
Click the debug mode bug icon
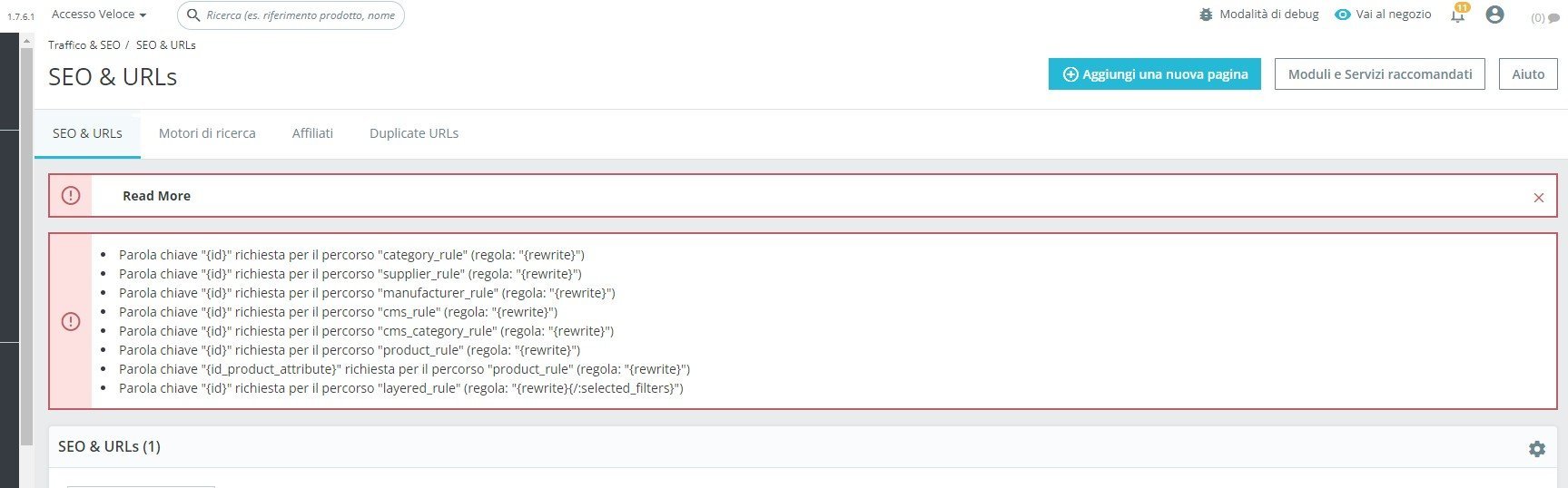pos(1206,15)
